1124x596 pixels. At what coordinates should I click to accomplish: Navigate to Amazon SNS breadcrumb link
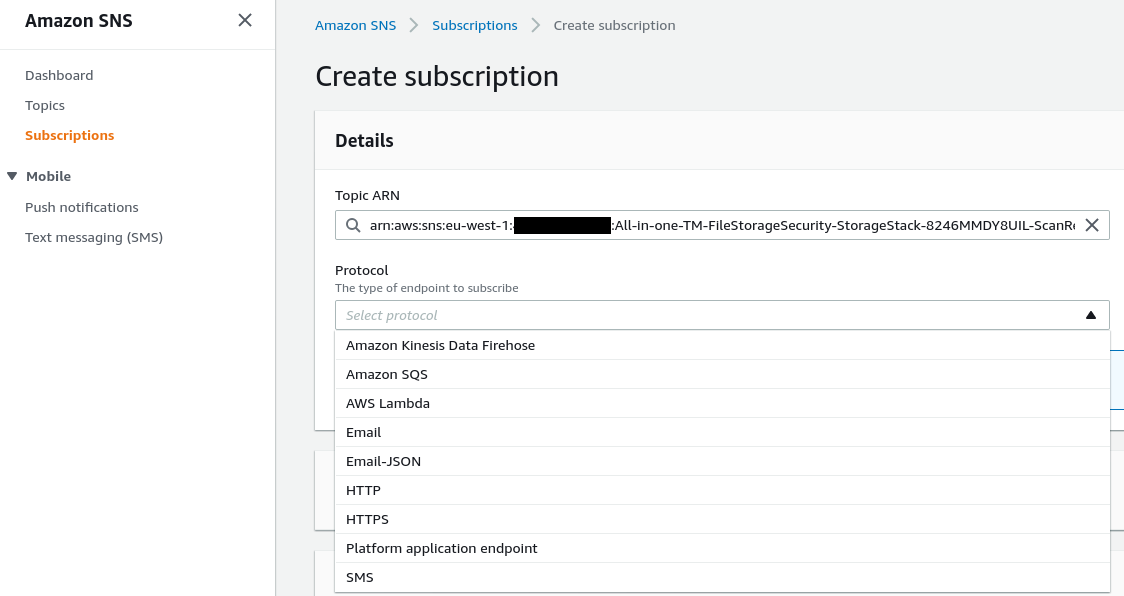point(356,25)
